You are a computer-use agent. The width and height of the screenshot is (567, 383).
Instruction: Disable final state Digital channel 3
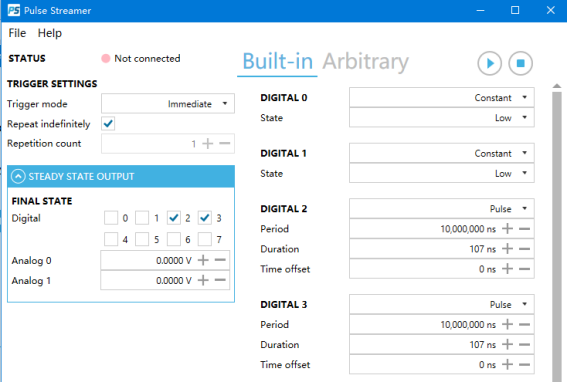205,218
